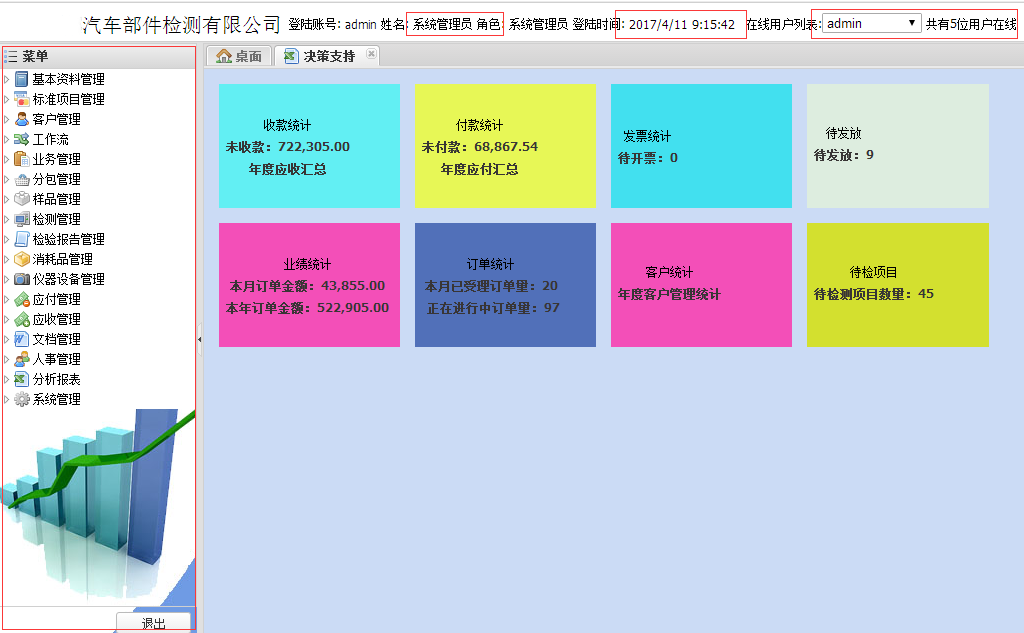Click the 应收管理 money icon
Screen dimensions: 1024x633
22,319
